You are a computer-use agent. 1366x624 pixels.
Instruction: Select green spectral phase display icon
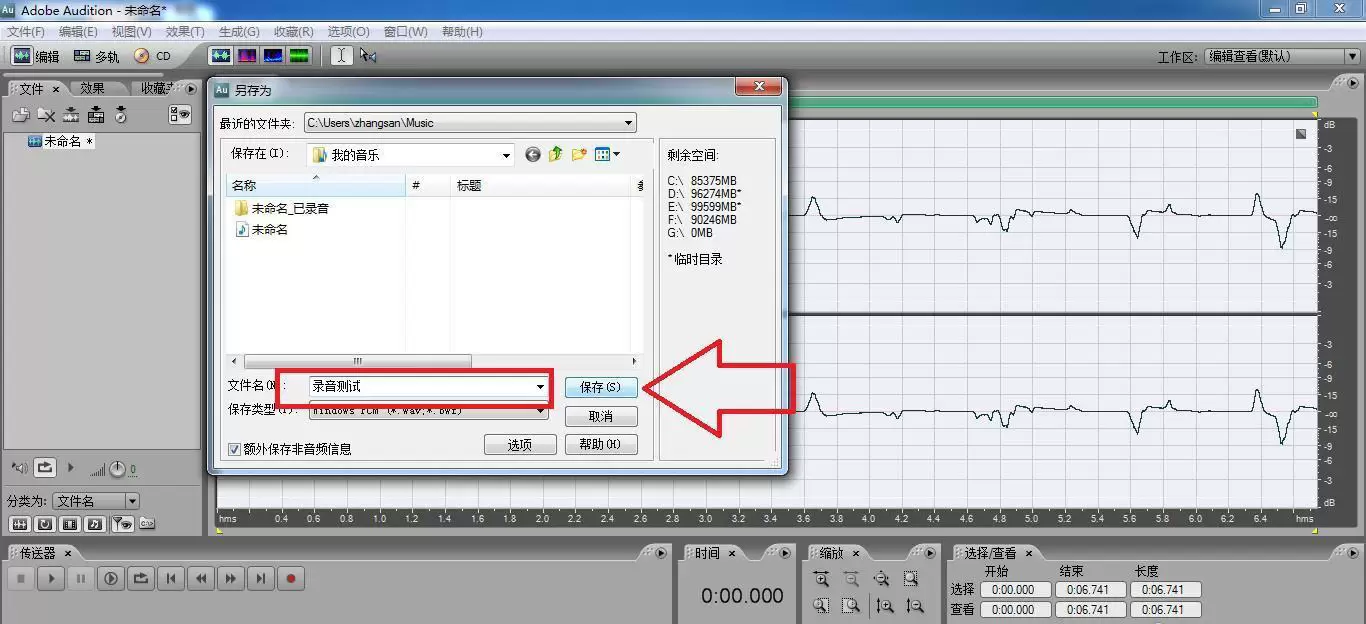[298, 56]
